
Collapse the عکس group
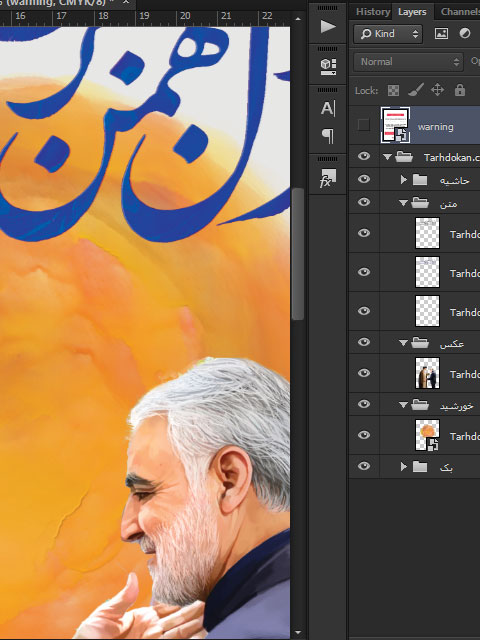pos(403,343)
